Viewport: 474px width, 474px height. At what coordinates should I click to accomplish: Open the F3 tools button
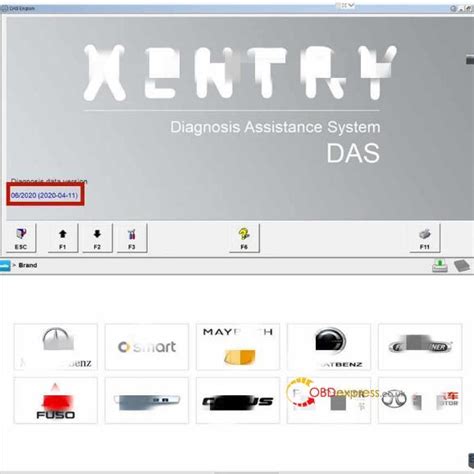132,238
